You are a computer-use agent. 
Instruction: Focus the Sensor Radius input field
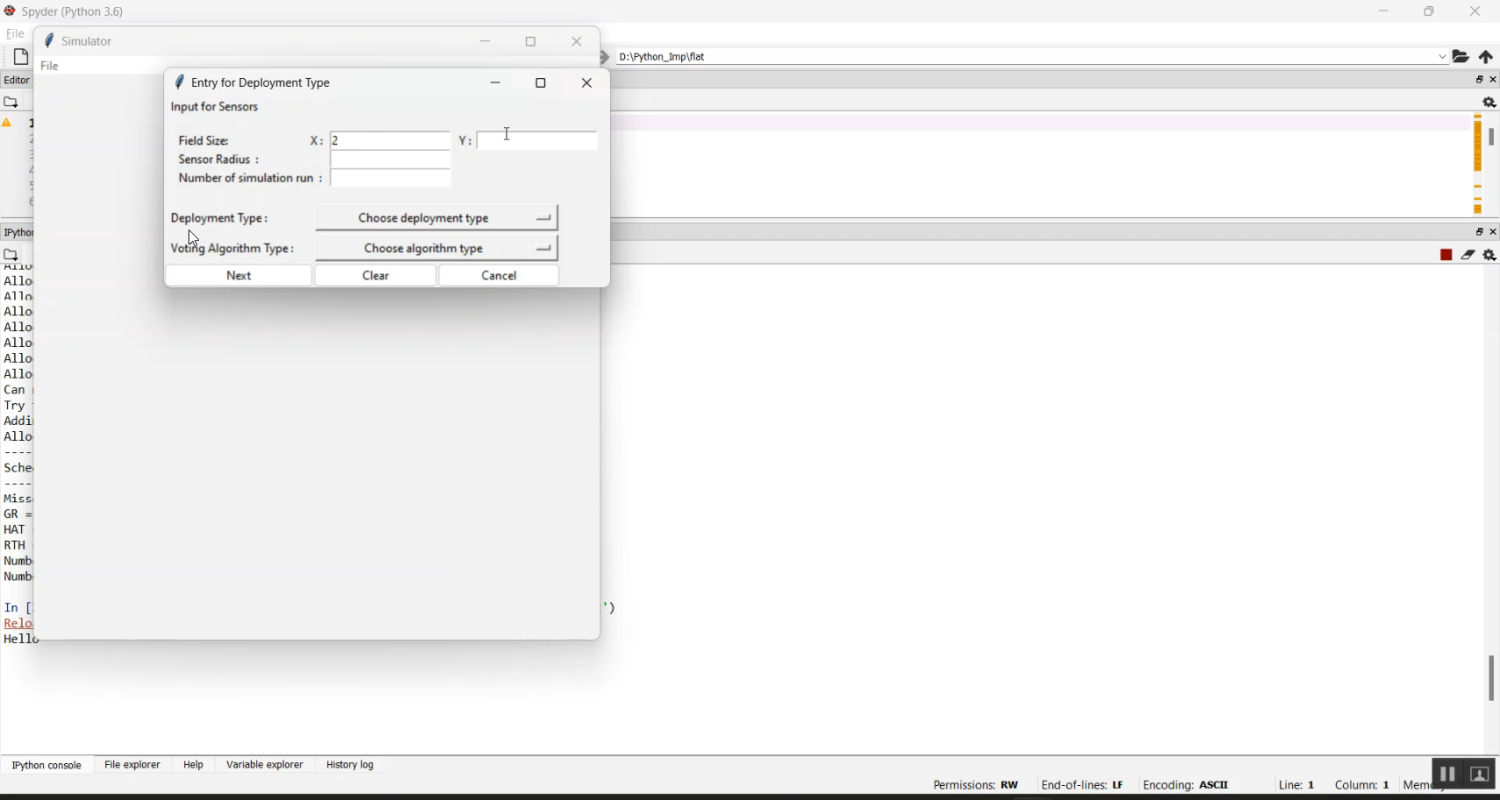(391, 160)
